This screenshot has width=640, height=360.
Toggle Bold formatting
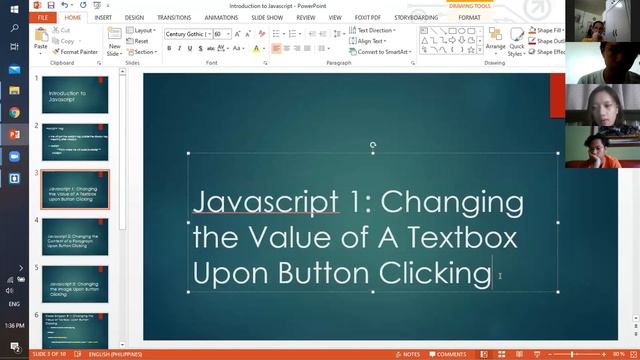pyautogui.click(x=169, y=49)
